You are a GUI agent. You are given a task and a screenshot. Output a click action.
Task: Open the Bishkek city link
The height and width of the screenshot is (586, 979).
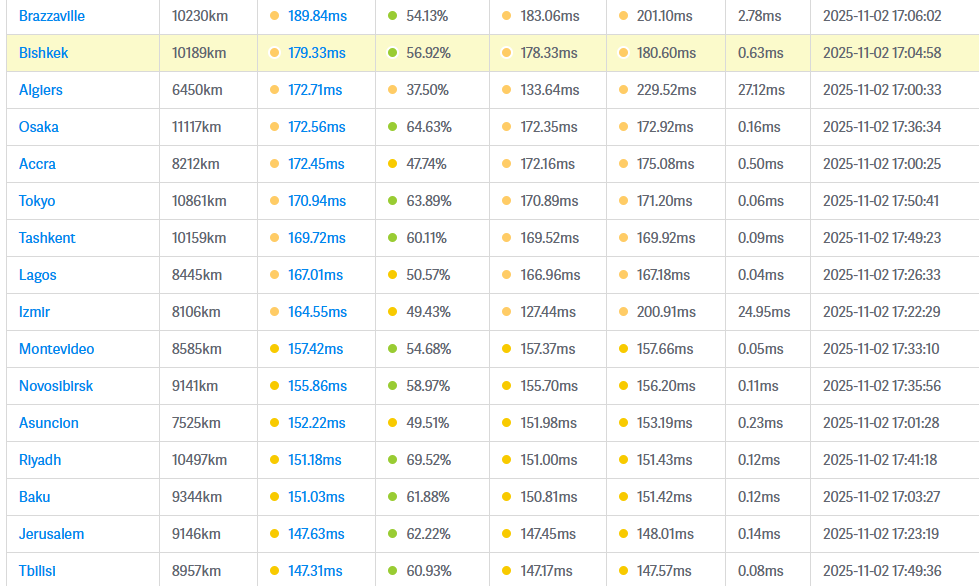pos(43,53)
